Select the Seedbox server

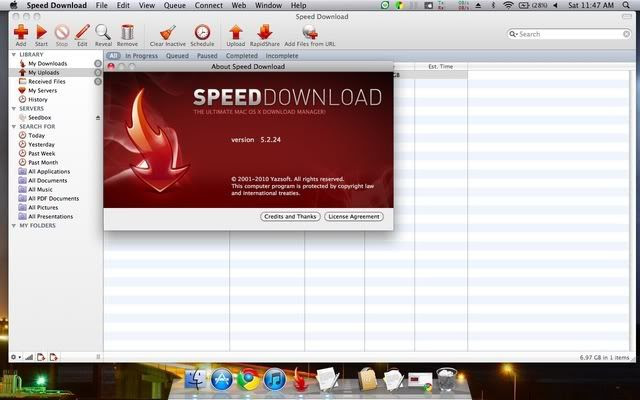[x=40, y=118]
